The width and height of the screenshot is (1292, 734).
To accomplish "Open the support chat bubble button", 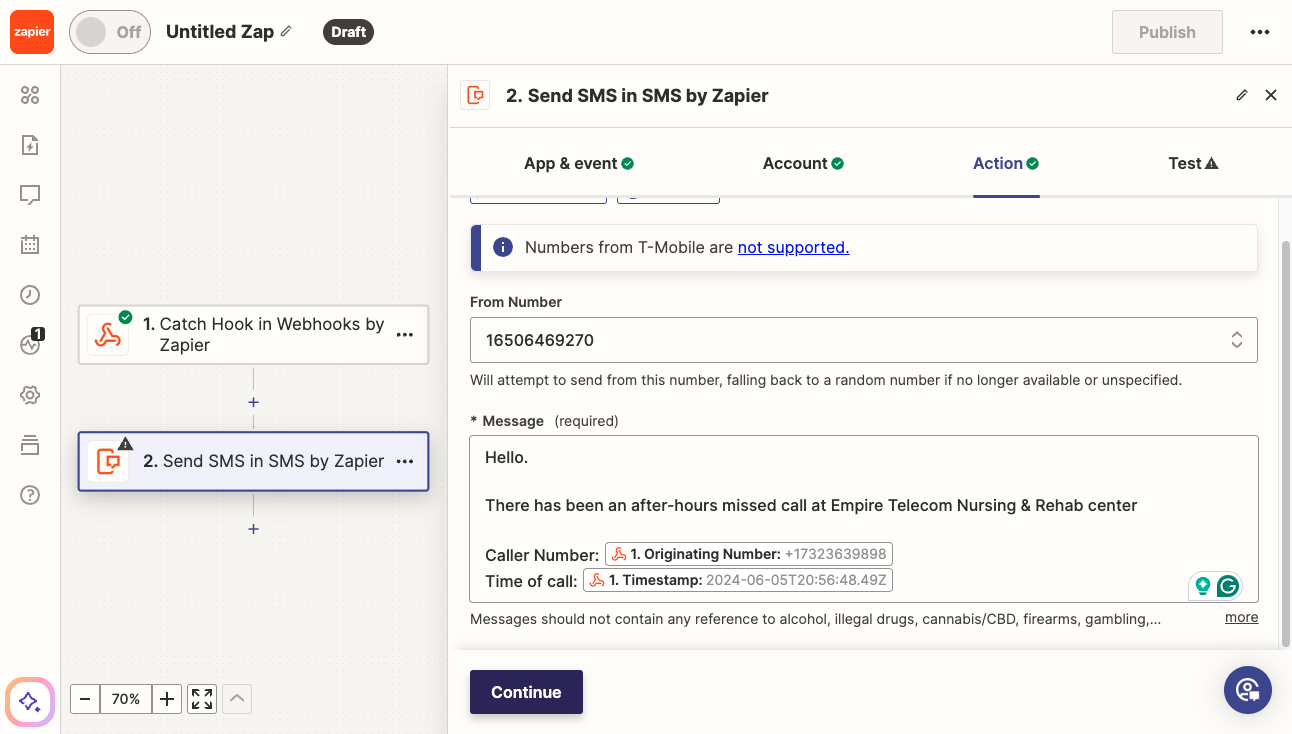I will click(x=1248, y=690).
